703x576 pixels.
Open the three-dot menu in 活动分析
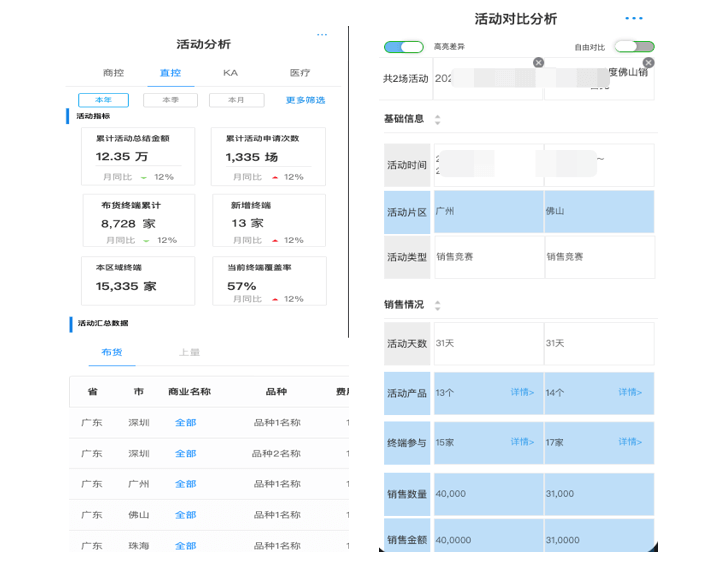[322, 35]
